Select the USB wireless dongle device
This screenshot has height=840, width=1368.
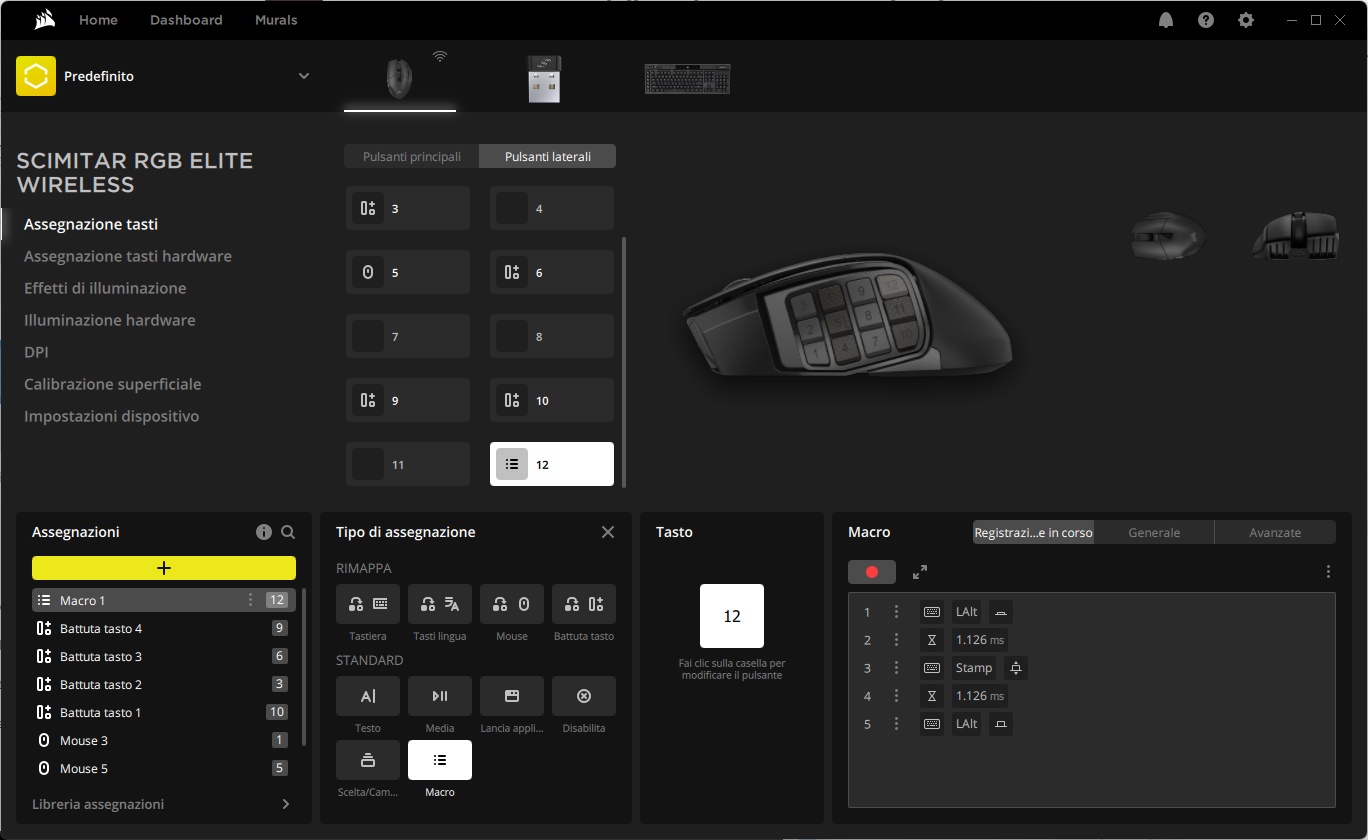click(x=544, y=78)
